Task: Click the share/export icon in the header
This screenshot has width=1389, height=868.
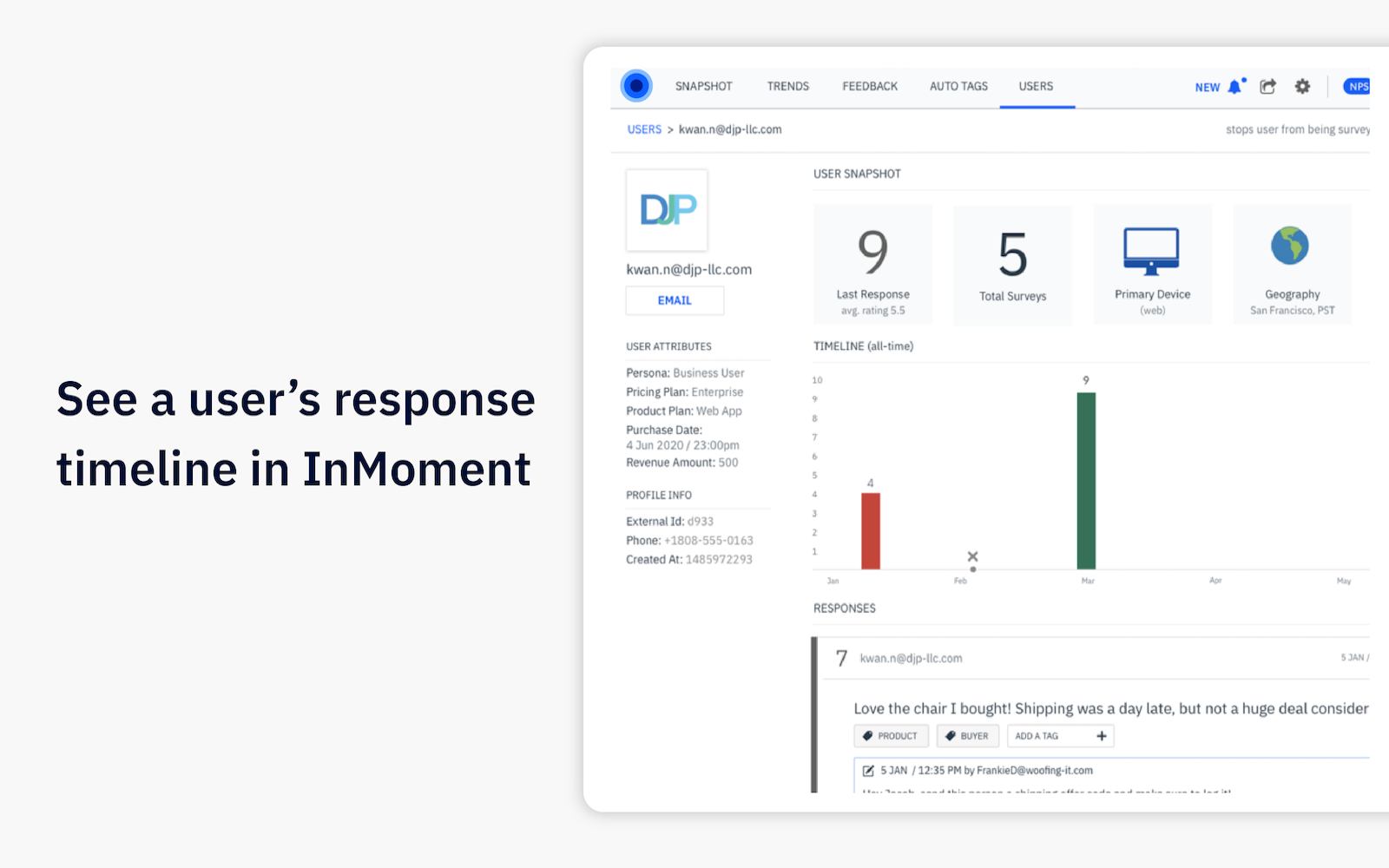Action: [x=1267, y=87]
